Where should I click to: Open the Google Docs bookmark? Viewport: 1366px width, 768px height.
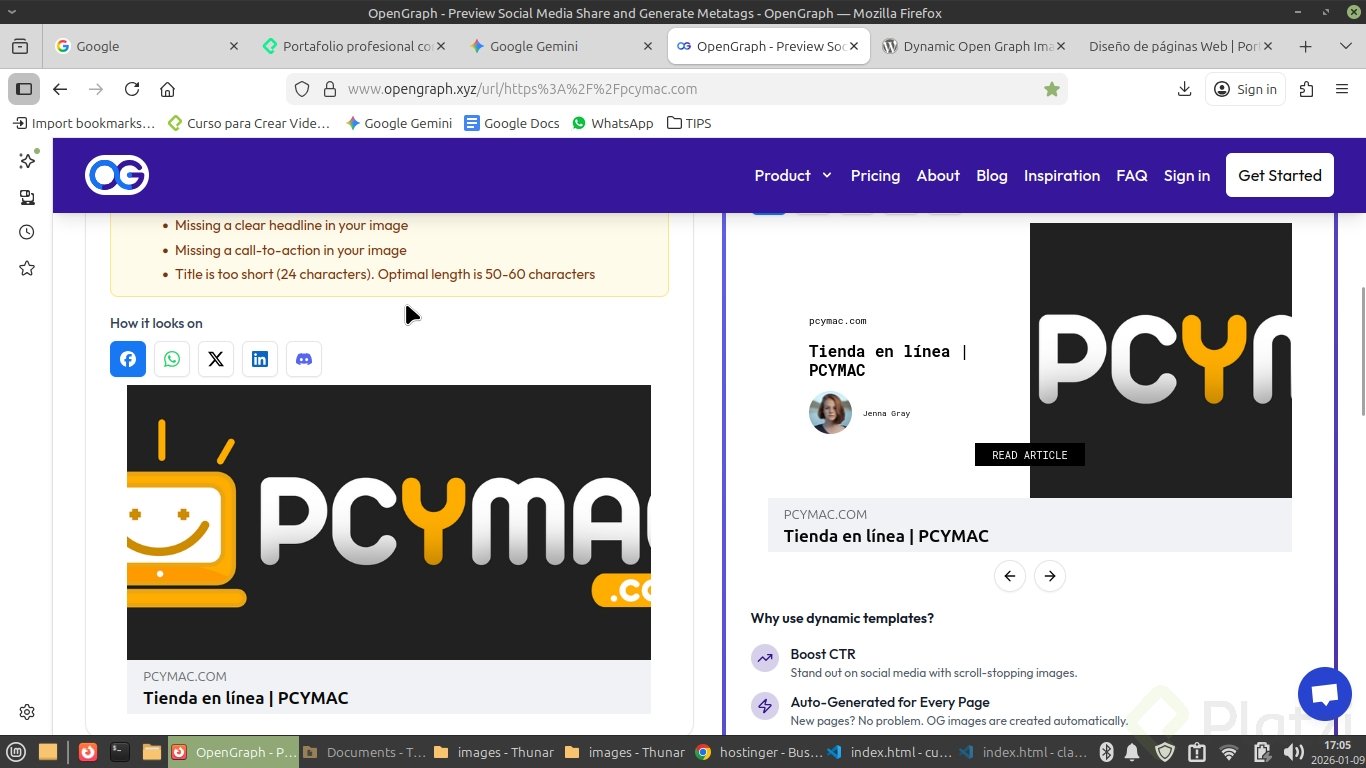click(x=512, y=123)
